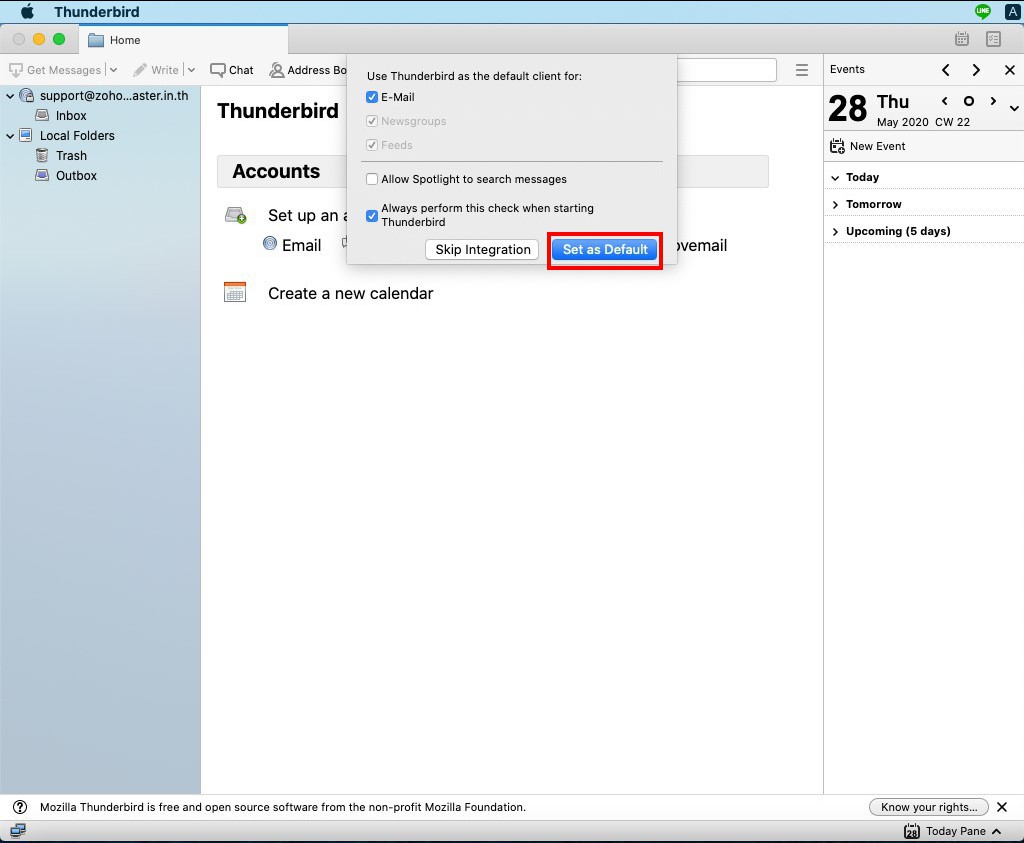
Task: Click the Email account setup link
Action: 301,245
